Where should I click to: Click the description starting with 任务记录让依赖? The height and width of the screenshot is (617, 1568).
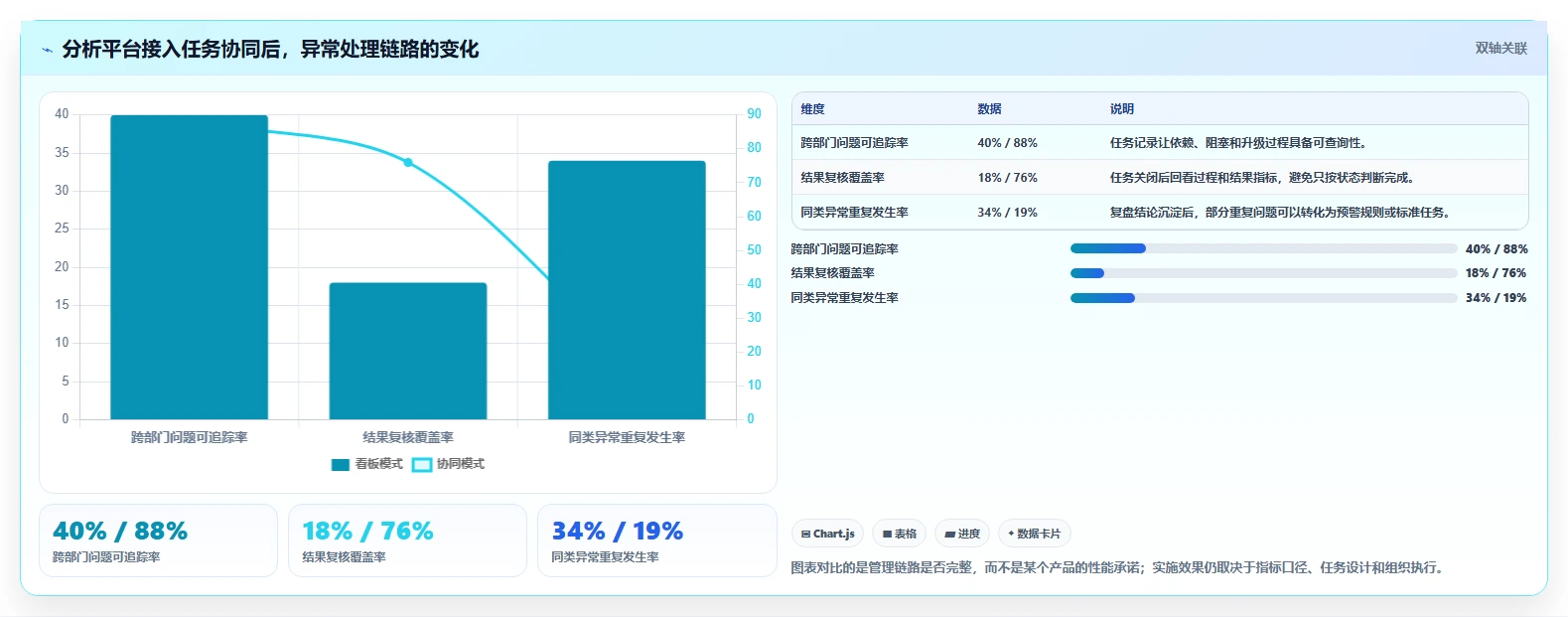click(x=1240, y=143)
